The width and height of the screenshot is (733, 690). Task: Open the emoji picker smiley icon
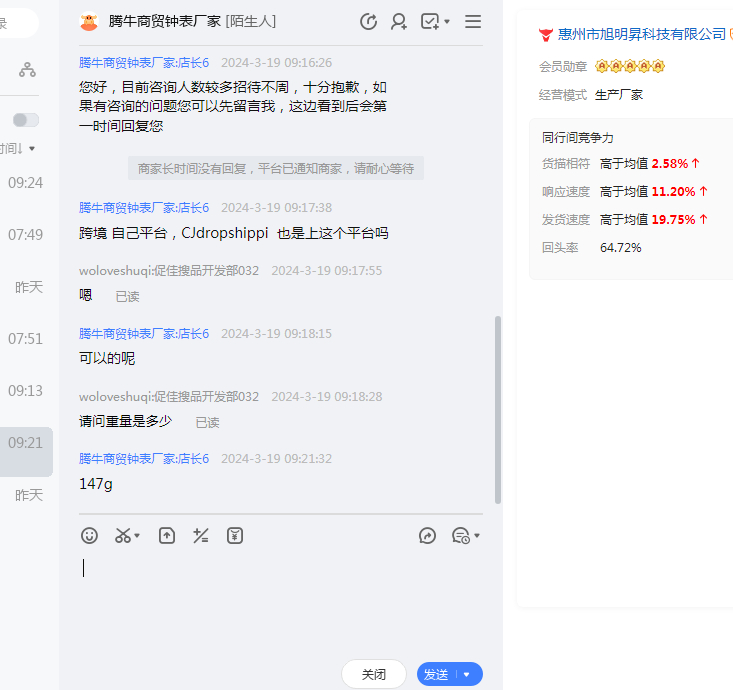click(x=89, y=536)
